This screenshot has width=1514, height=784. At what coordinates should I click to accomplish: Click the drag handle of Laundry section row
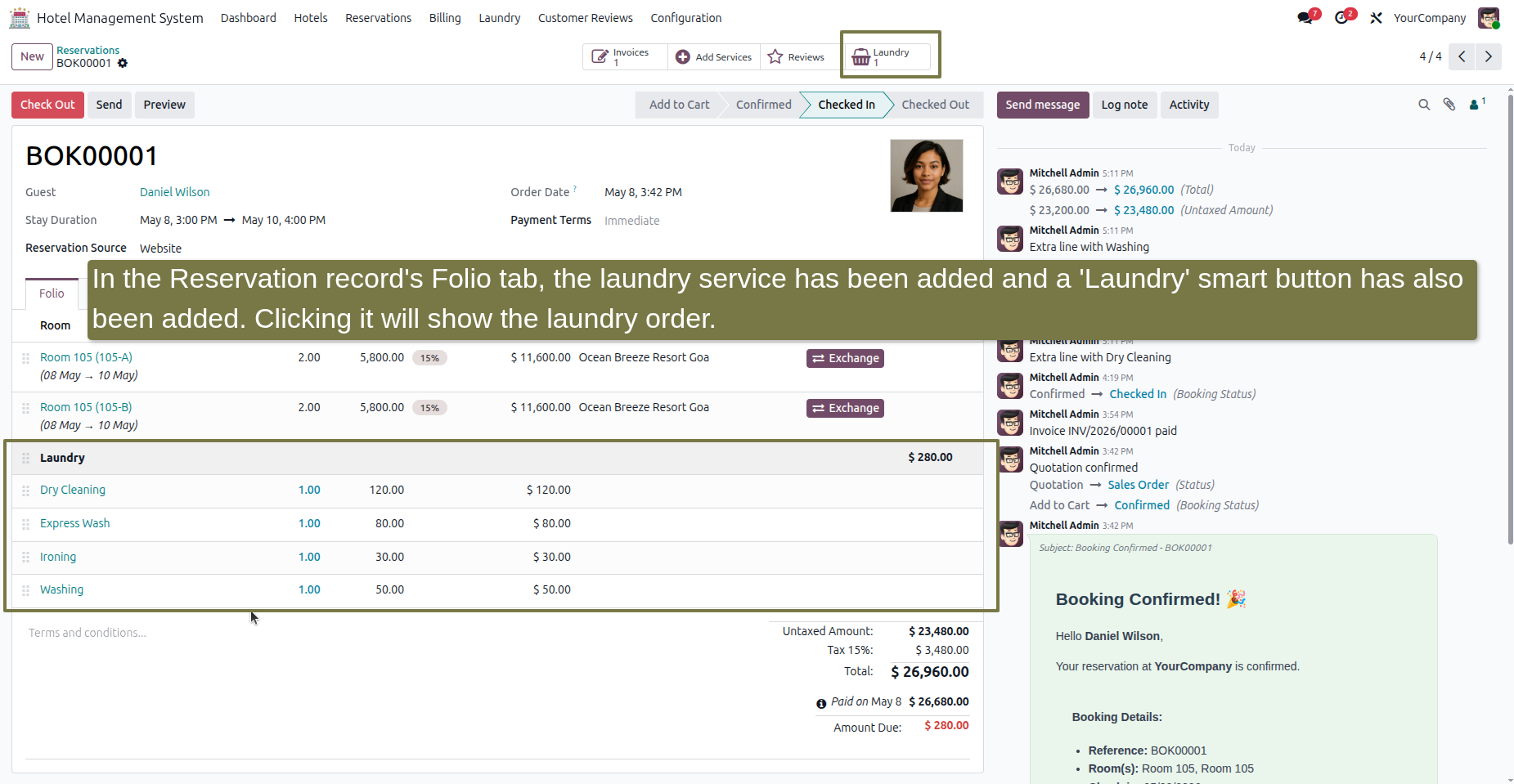[x=25, y=459]
